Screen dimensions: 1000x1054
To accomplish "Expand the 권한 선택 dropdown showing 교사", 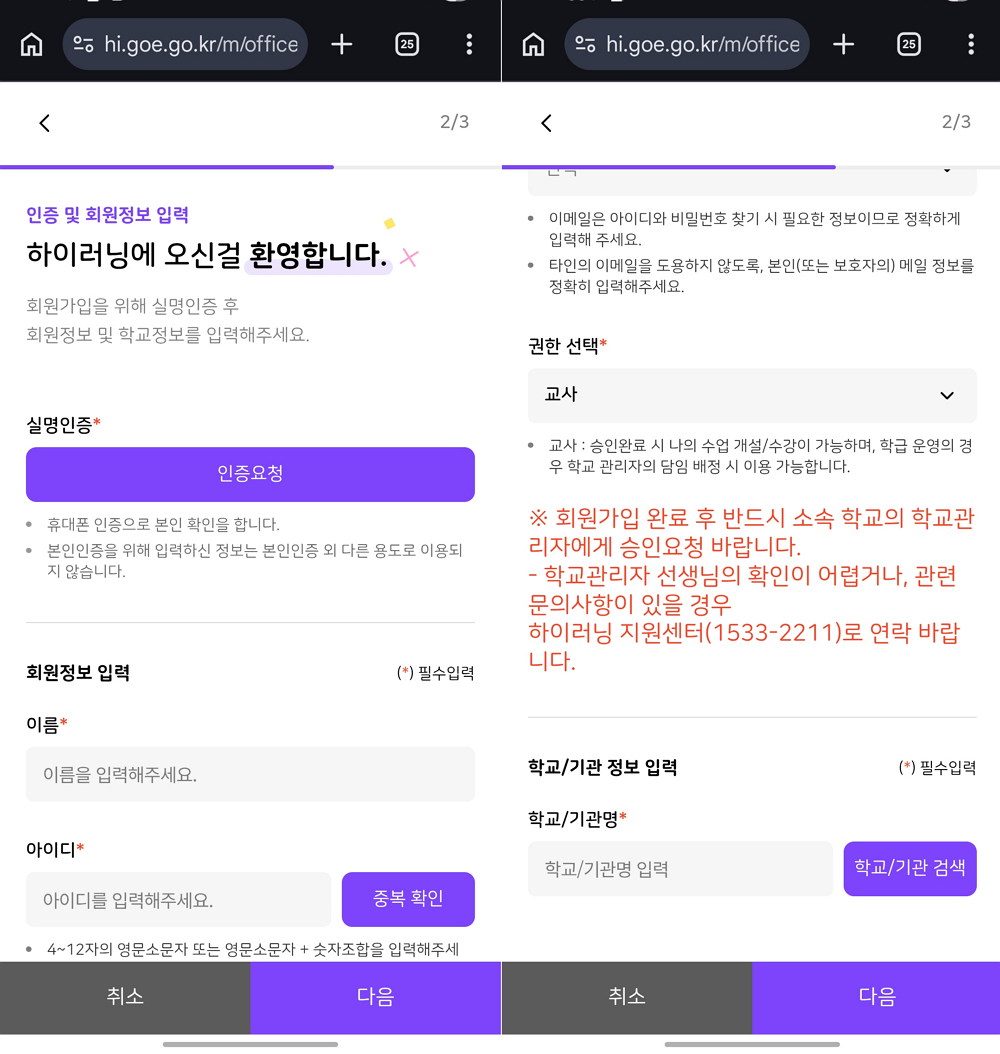I will pyautogui.click(x=751, y=395).
